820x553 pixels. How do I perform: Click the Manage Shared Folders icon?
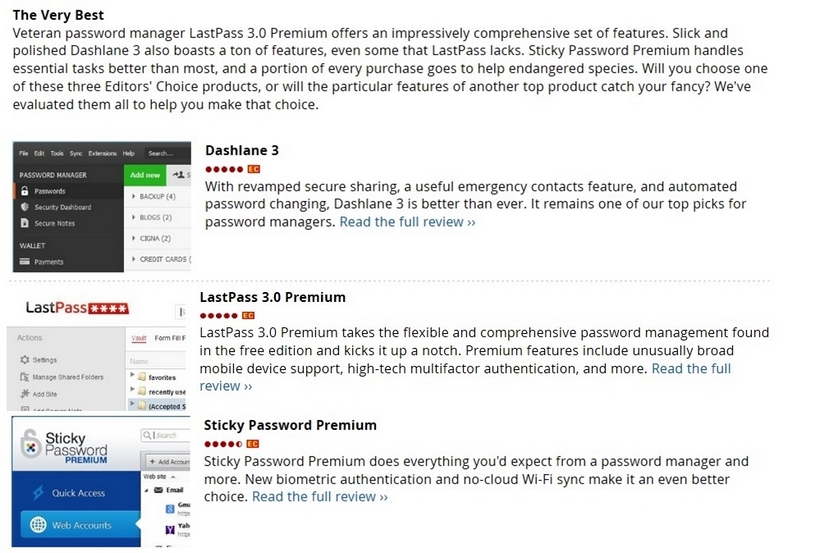coord(24,377)
